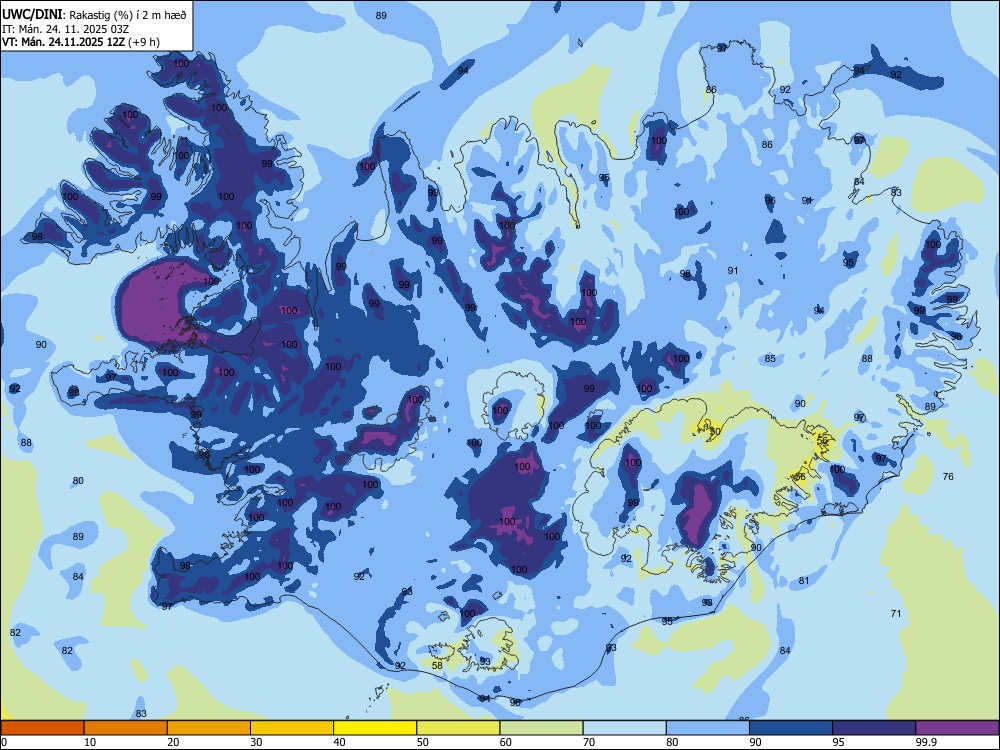Viewport: 1000px width, 750px height.
Task: Select the amber 20–30 legend swatch
Action: (x=209, y=728)
